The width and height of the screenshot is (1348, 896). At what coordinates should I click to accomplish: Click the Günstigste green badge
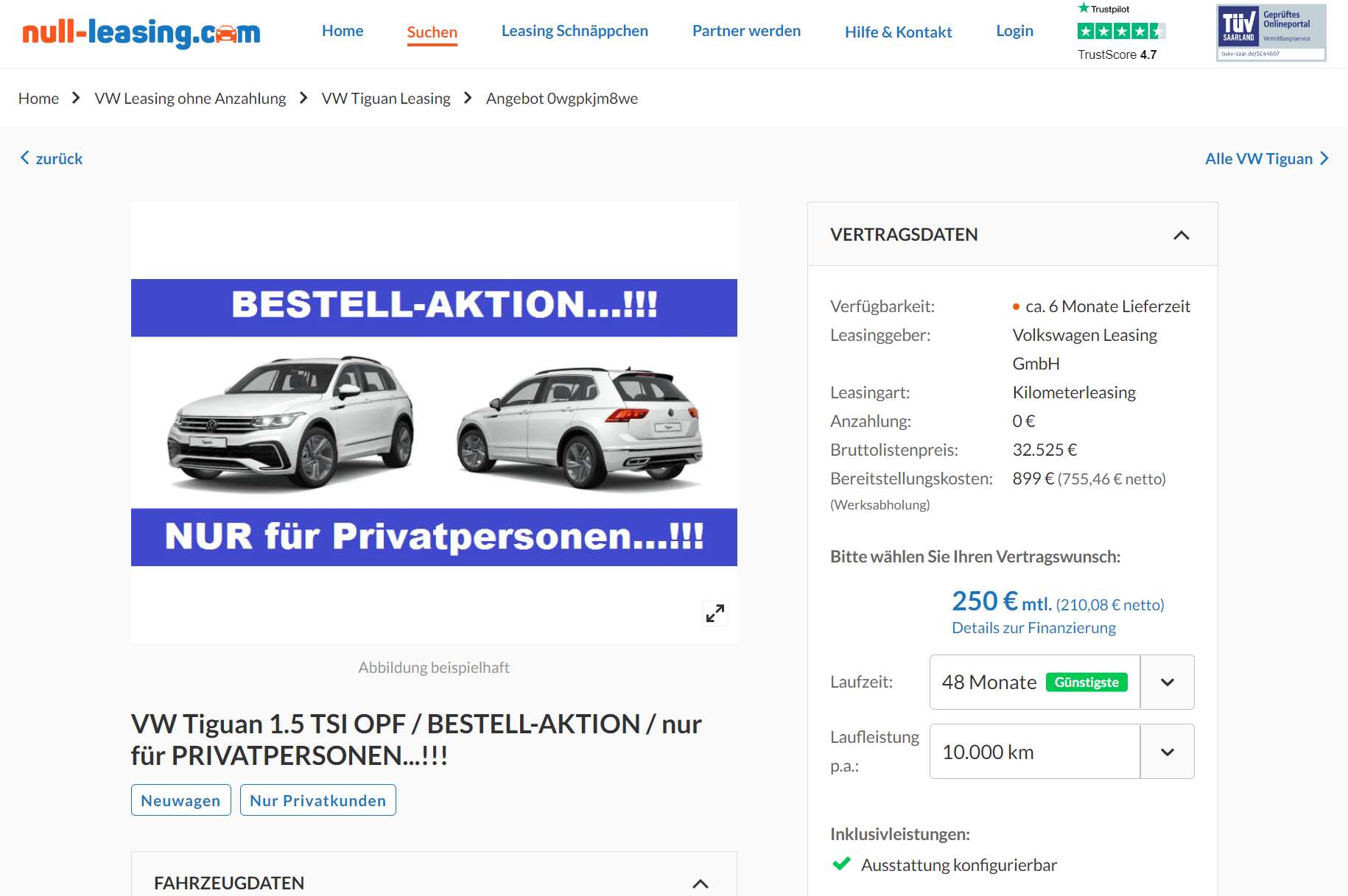coord(1087,682)
